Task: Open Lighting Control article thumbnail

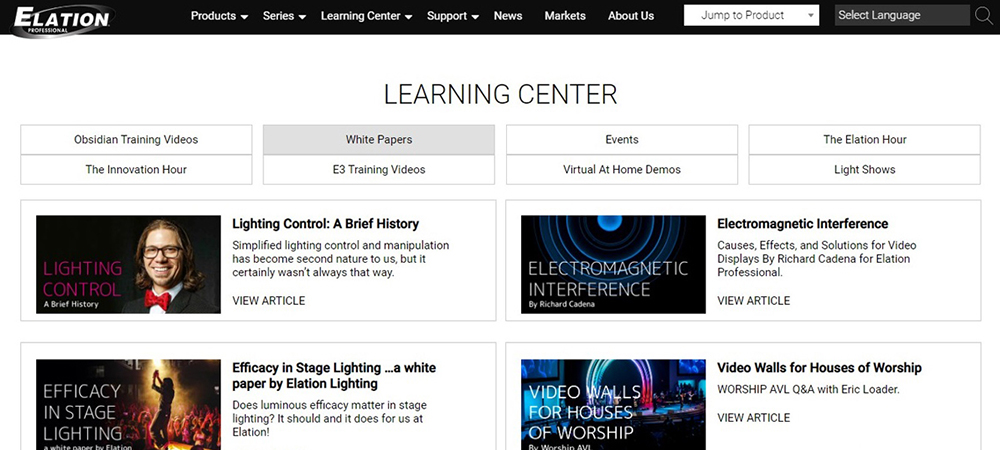Action: [x=128, y=265]
